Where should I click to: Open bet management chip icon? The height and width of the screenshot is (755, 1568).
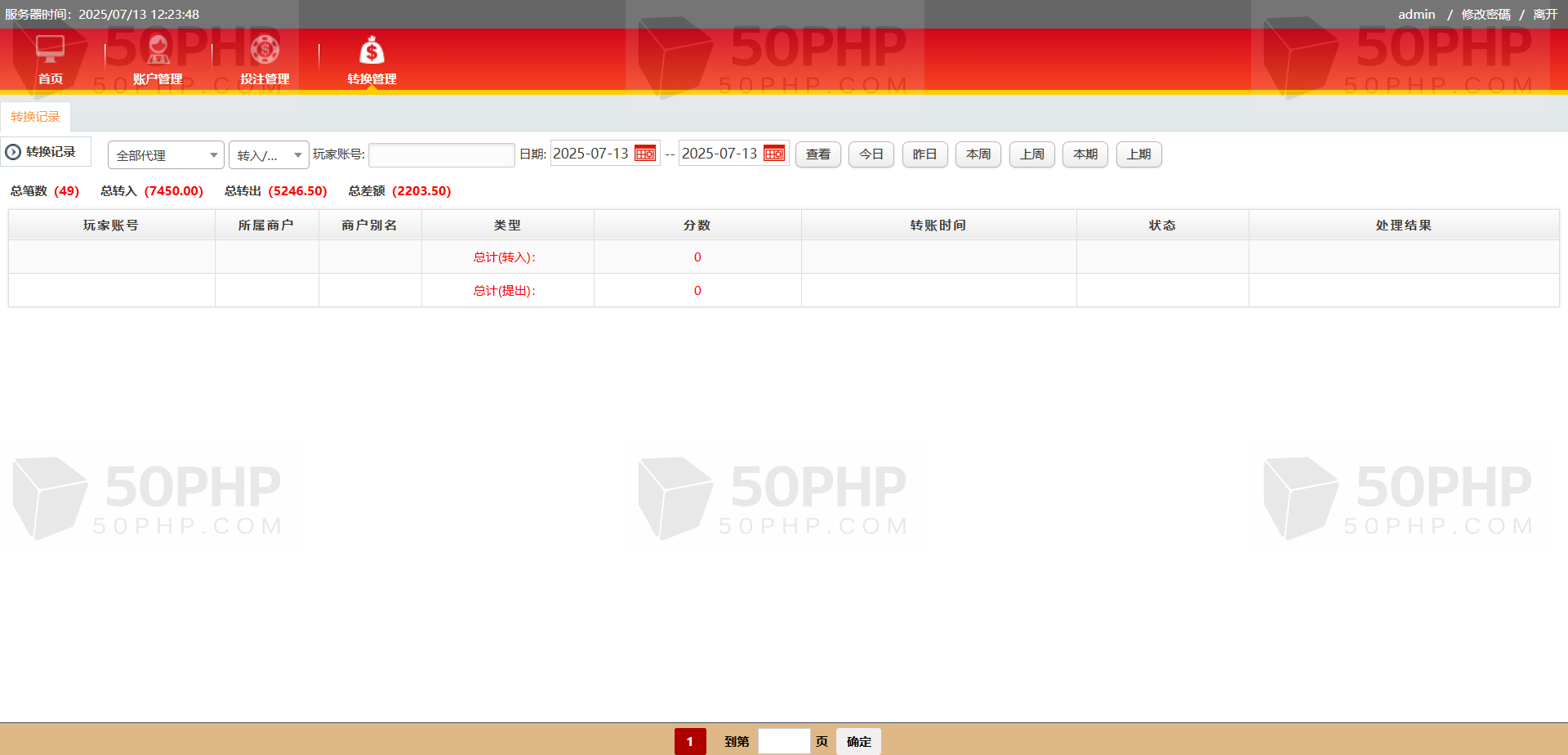coord(265,50)
